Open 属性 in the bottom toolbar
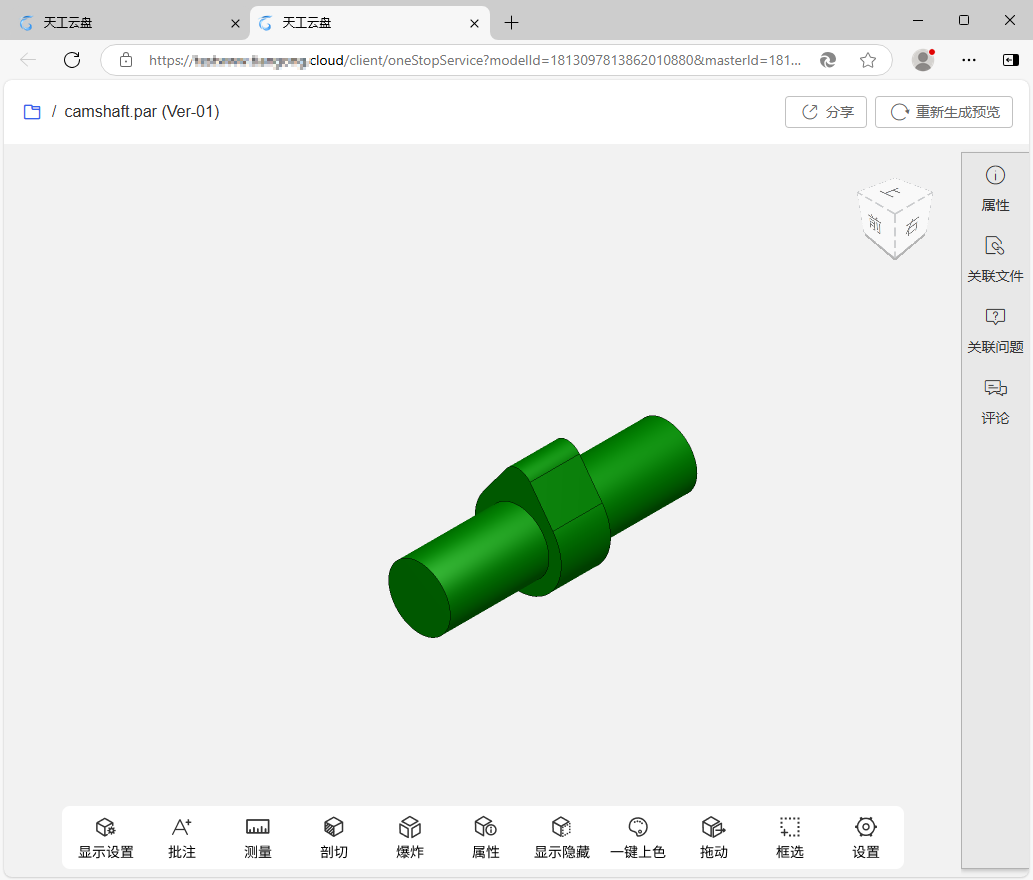Image resolution: width=1033 pixels, height=880 pixels. tap(486, 838)
